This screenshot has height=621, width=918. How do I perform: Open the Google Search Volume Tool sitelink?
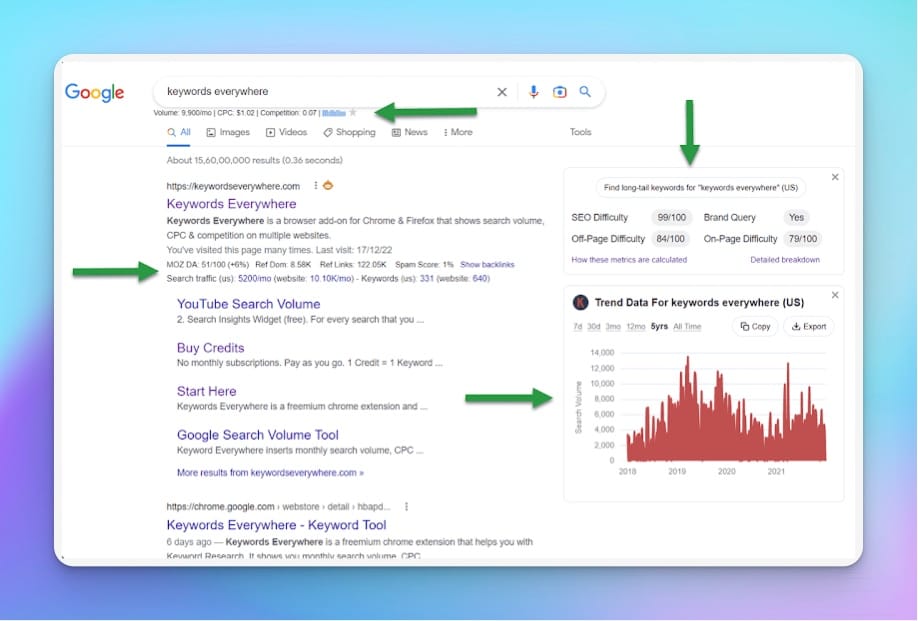pyautogui.click(x=258, y=435)
